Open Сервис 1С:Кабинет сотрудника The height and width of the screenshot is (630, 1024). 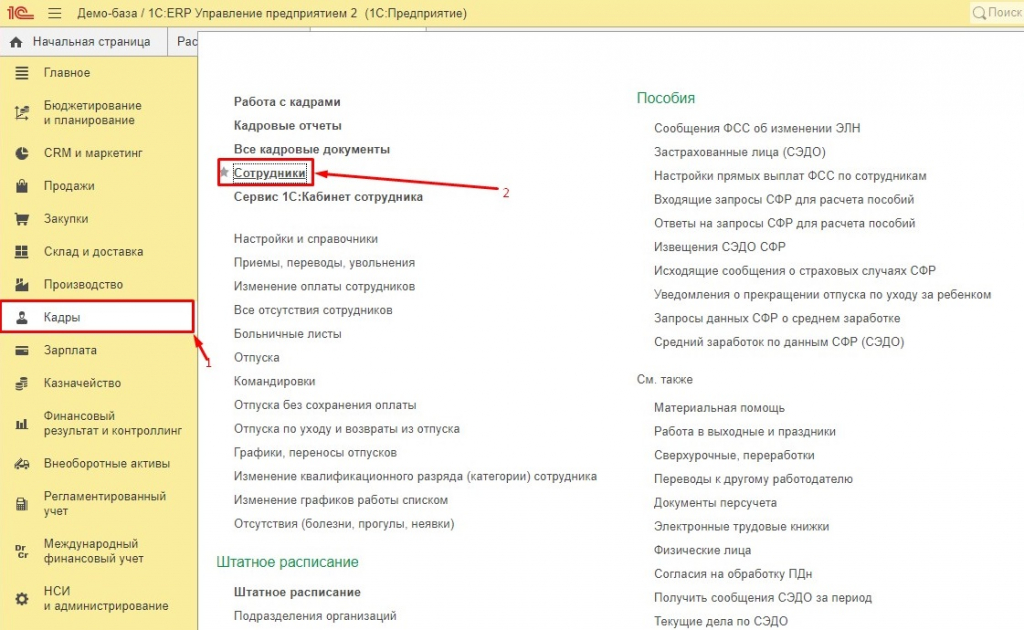click(328, 197)
